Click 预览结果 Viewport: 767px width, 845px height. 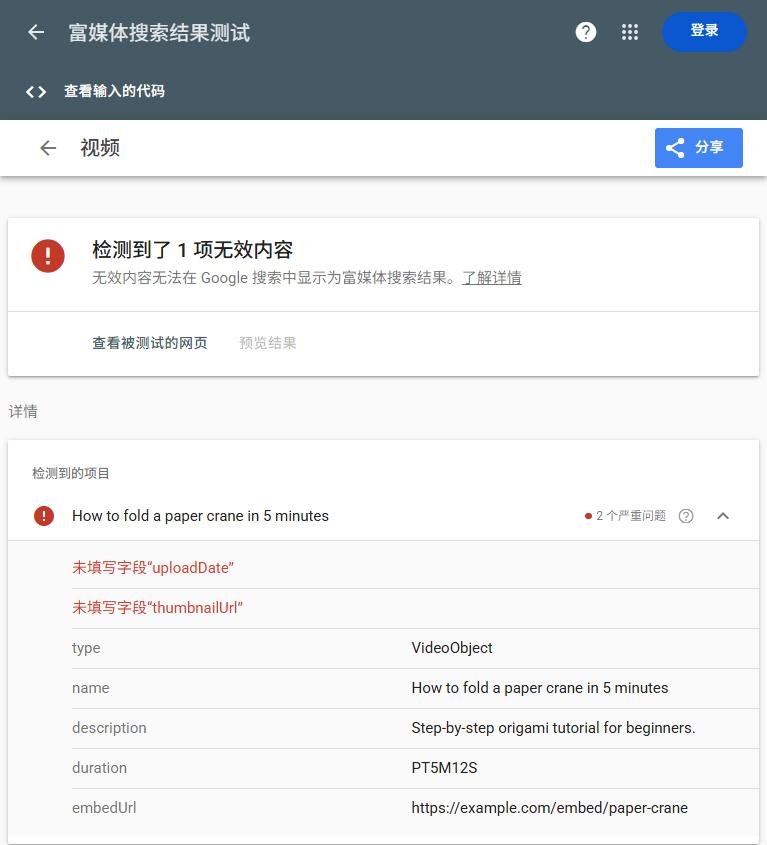tap(268, 343)
